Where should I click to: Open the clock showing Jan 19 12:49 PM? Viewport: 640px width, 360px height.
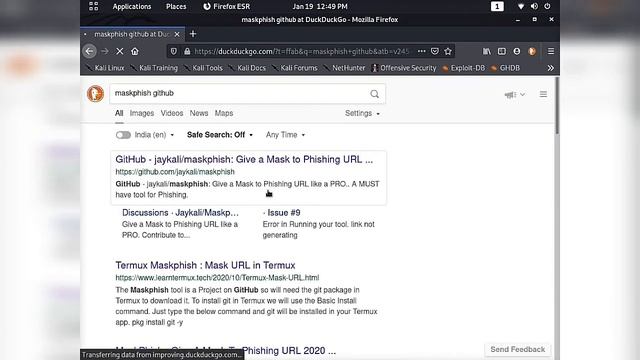tap(320, 7)
